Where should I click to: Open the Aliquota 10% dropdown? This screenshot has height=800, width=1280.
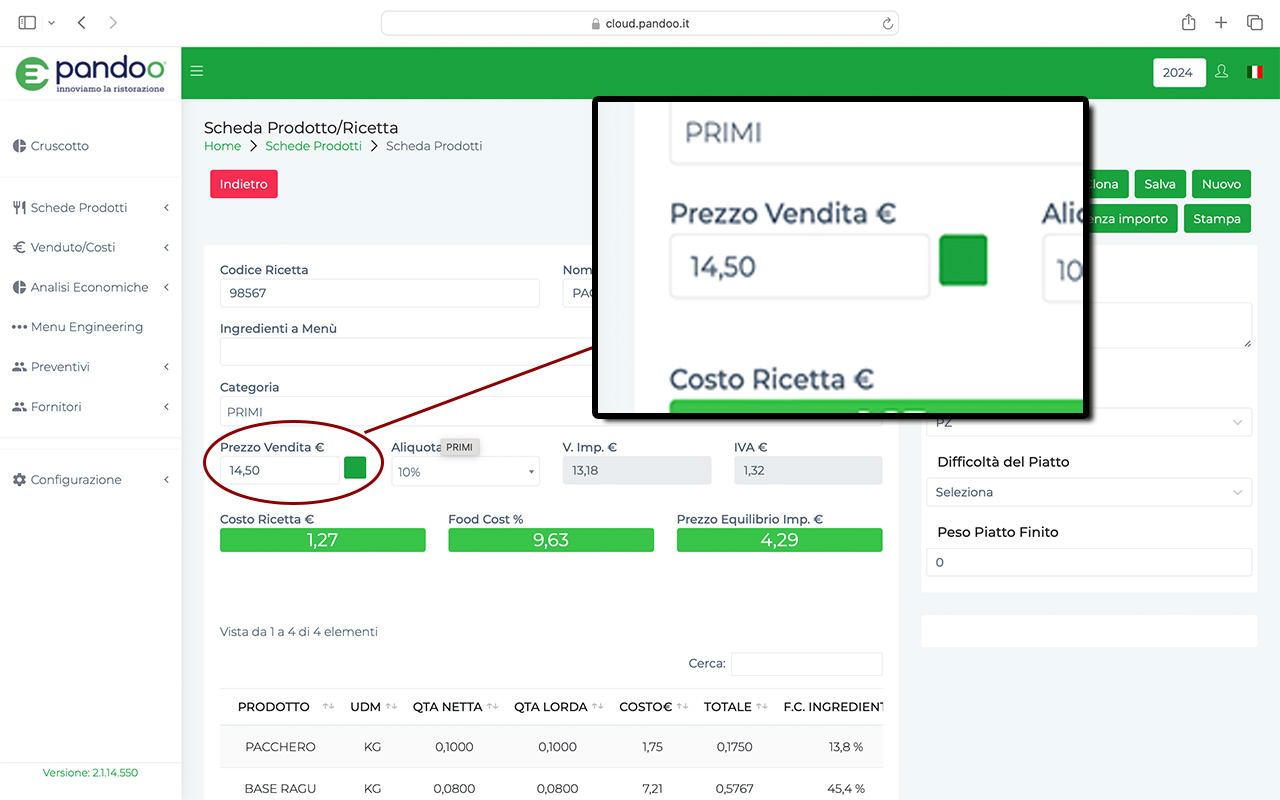coord(465,471)
